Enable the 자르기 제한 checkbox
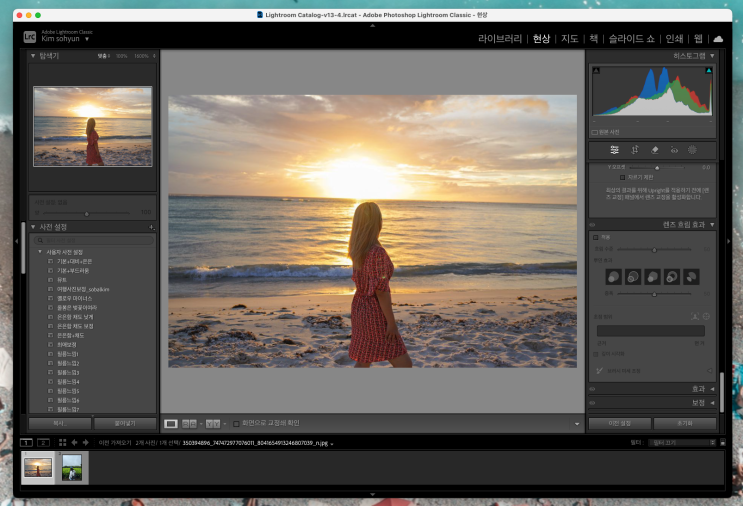 coord(622,177)
